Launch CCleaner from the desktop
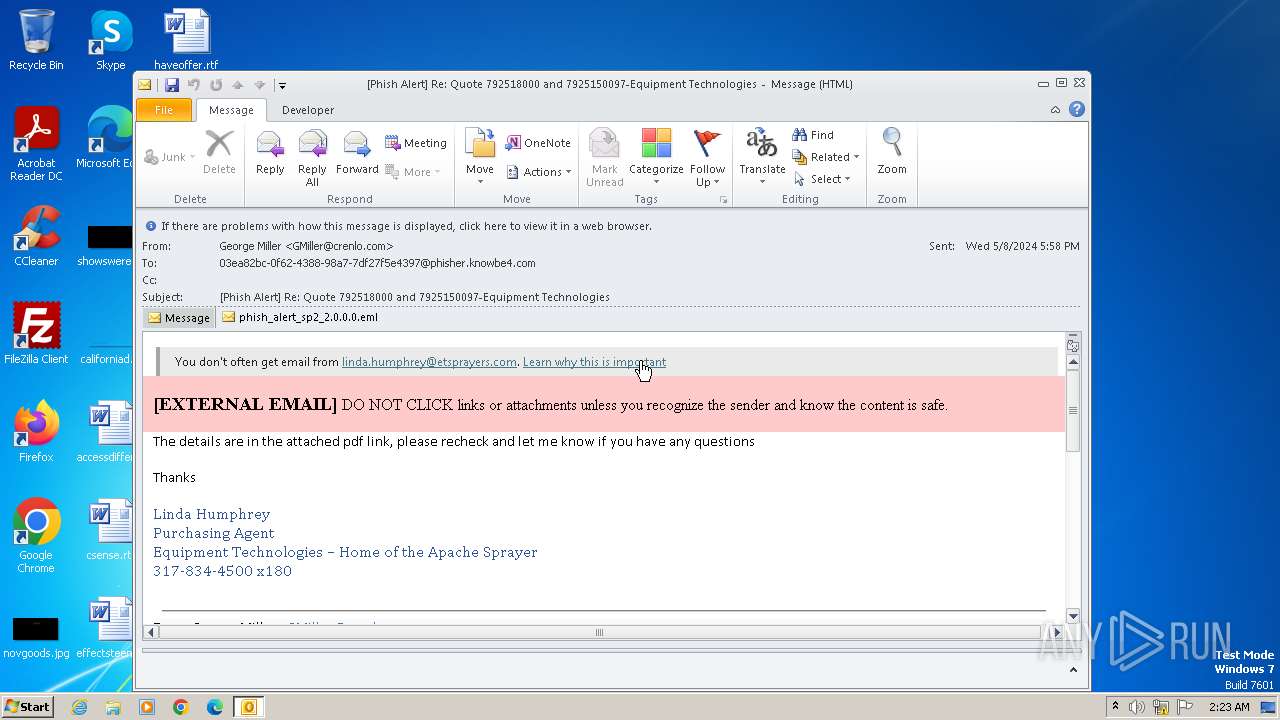Image resolution: width=1280 pixels, height=720 pixels. tap(36, 237)
